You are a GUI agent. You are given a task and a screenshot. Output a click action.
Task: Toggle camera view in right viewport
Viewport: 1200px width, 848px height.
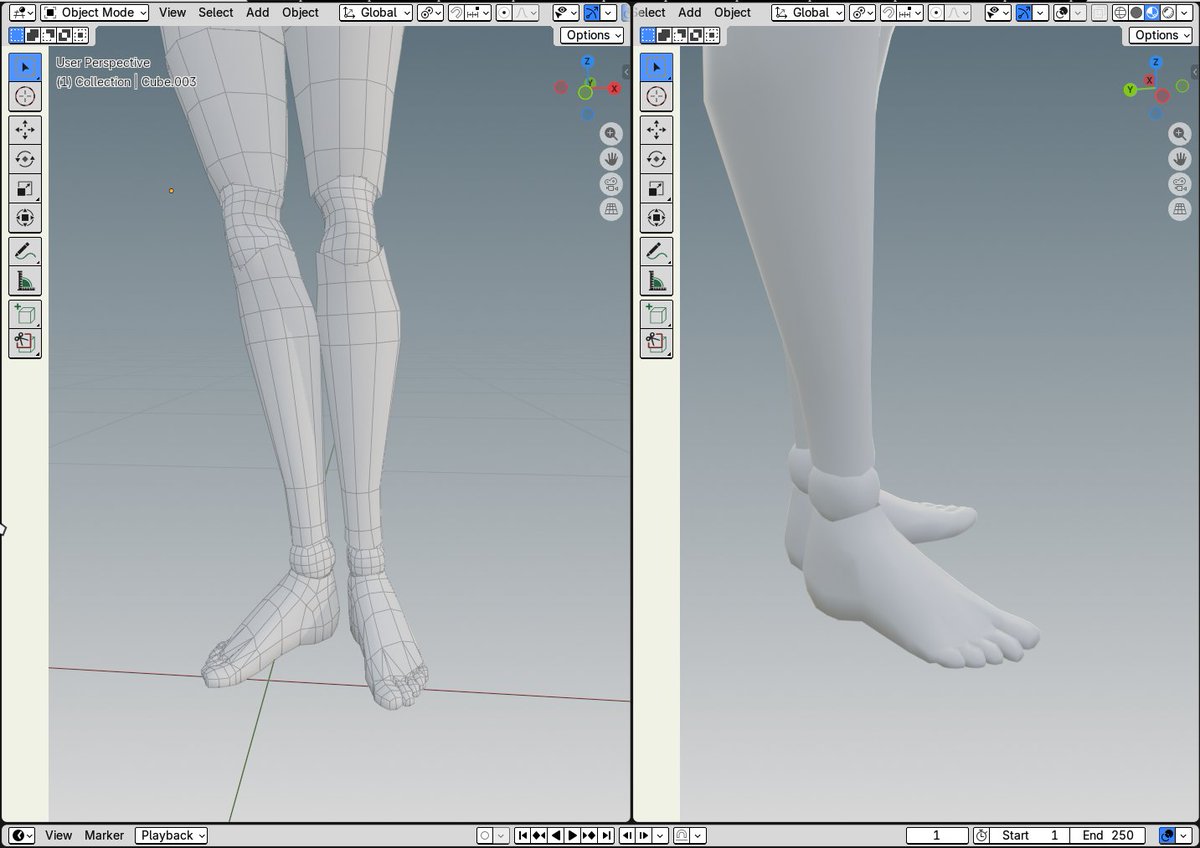click(1180, 184)
